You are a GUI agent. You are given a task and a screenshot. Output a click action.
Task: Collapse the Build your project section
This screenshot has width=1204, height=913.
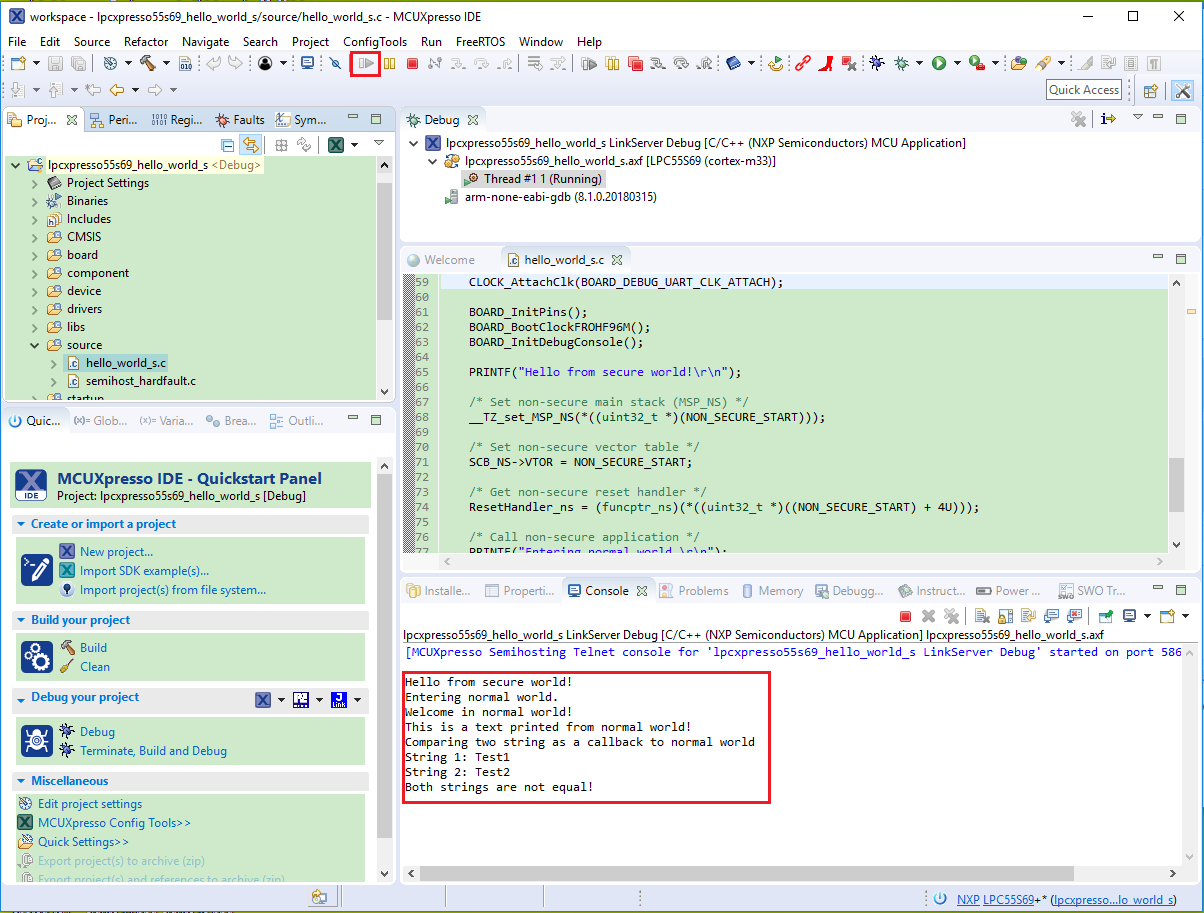(22, 620)
